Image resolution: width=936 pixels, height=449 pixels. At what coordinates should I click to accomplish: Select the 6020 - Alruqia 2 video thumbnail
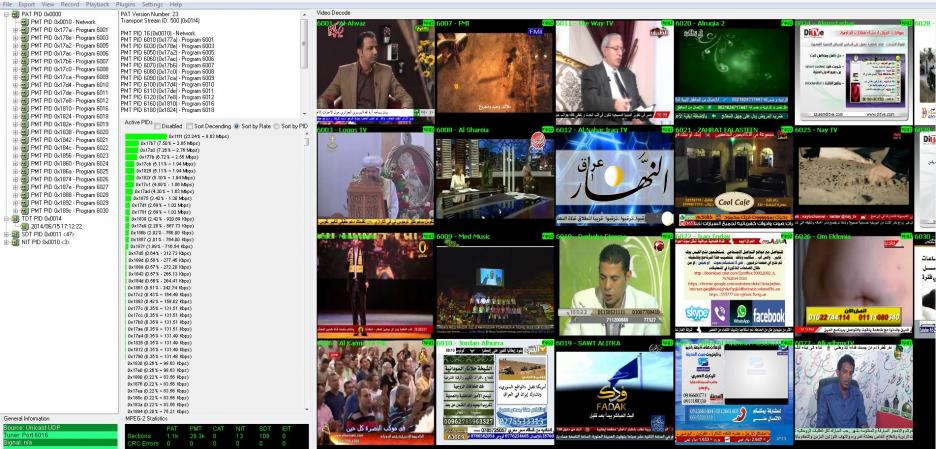734,72
